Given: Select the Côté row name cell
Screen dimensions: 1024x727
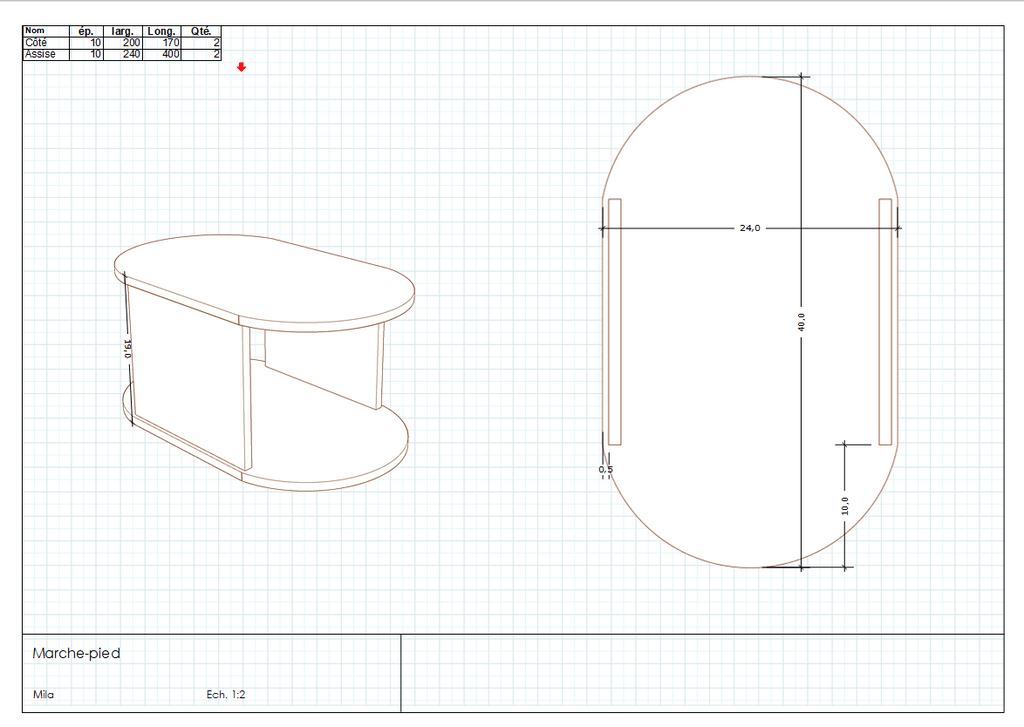Looking at the screenshot, I should (37, 43).
